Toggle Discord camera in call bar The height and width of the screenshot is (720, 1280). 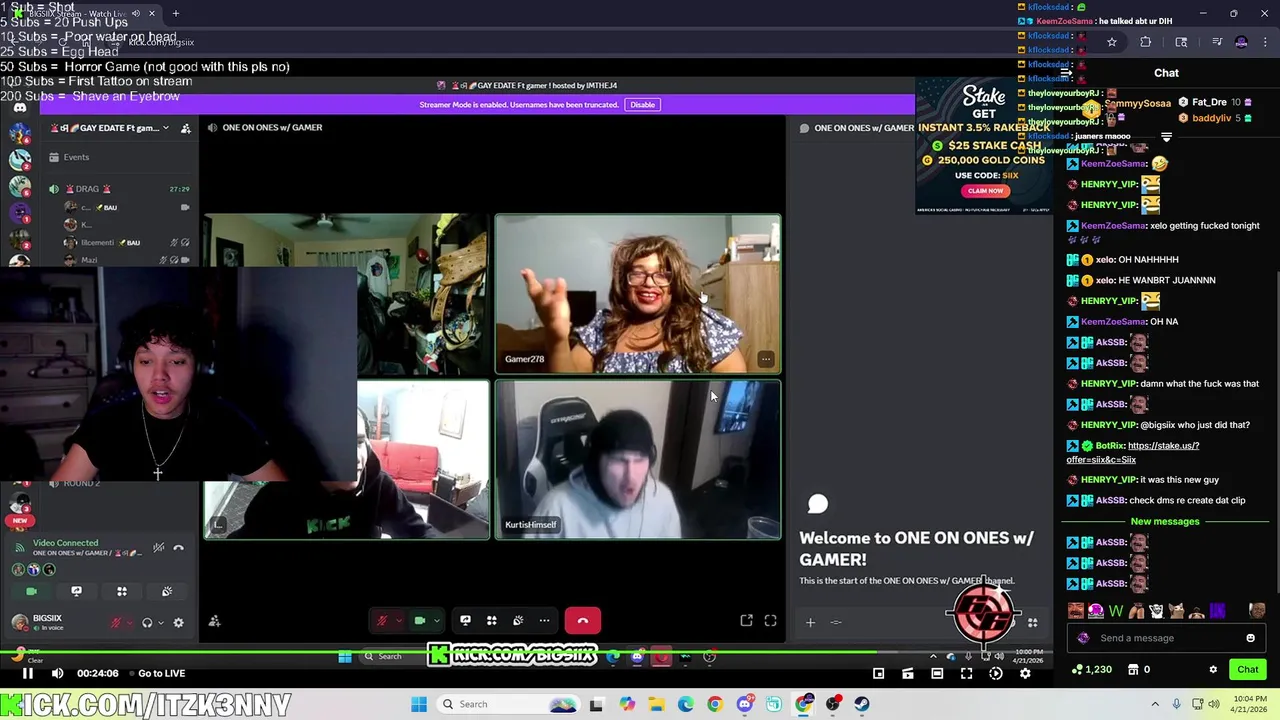click(420, 621)
